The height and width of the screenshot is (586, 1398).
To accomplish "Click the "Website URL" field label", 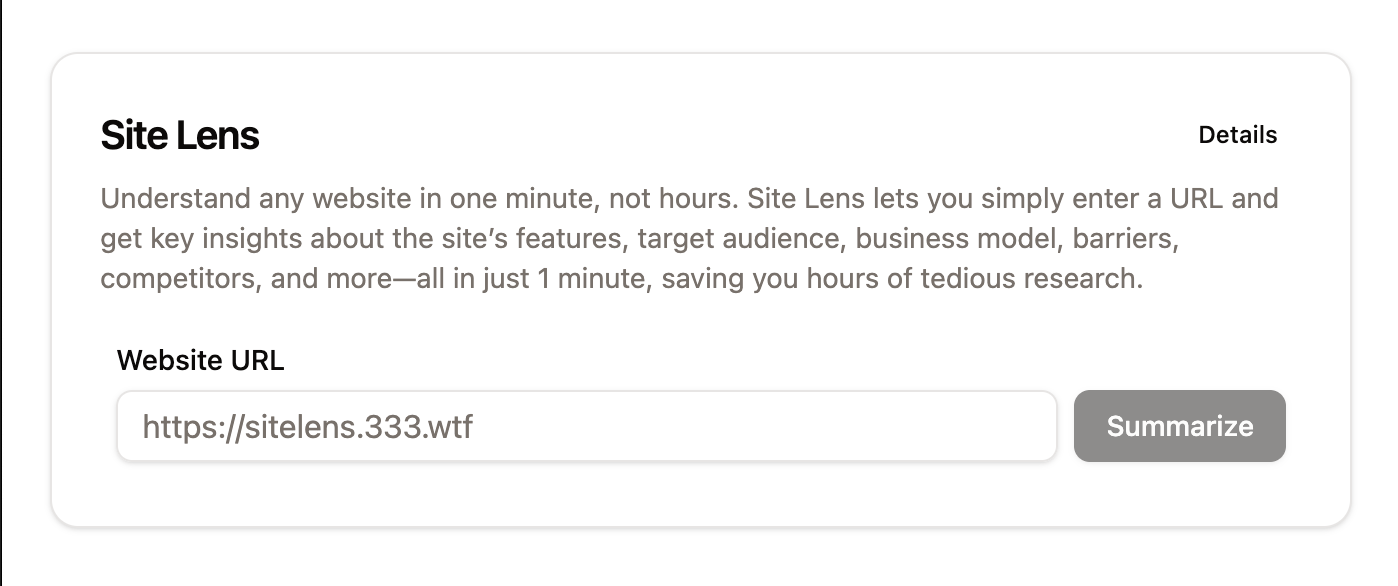I will coord(200,360).
